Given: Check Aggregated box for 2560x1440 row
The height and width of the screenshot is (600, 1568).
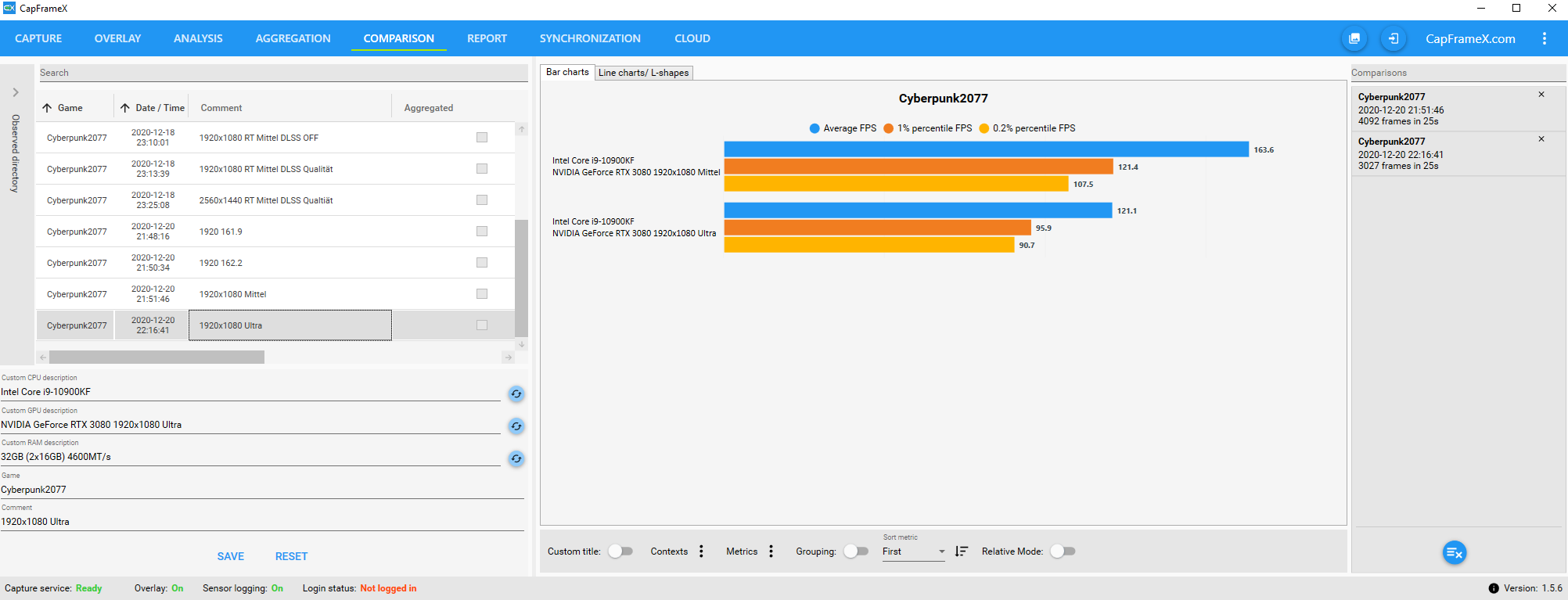Looking at the screenshot, I should (482, 200).
